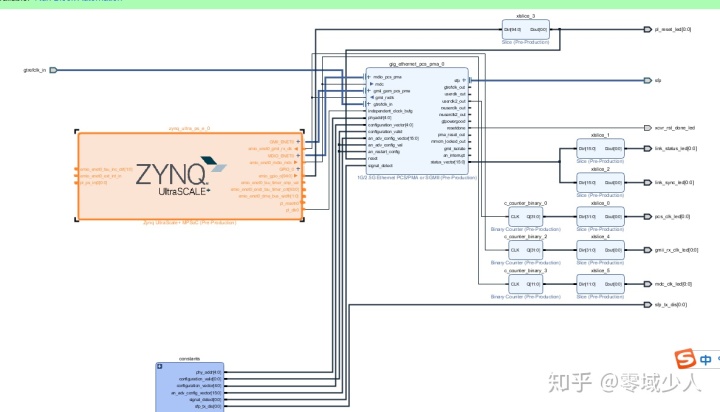Click the gmii_rxclk pin arrow on Ethernet block
The width and height of the screenshot is (720, 412).
pyautogui.click(x=371, y=97)
